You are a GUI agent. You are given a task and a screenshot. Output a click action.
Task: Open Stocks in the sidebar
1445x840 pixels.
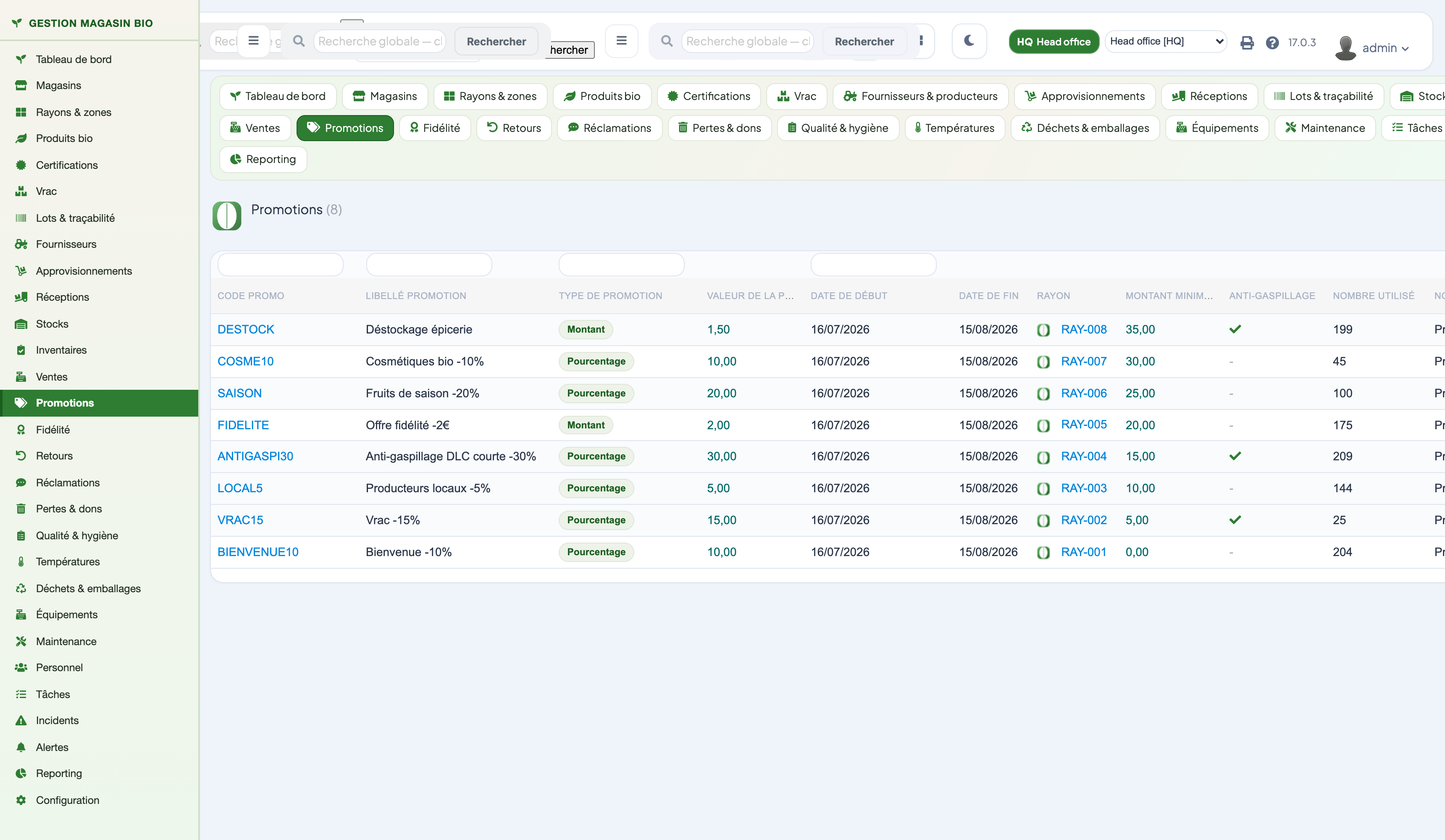[x=99, y=324]
